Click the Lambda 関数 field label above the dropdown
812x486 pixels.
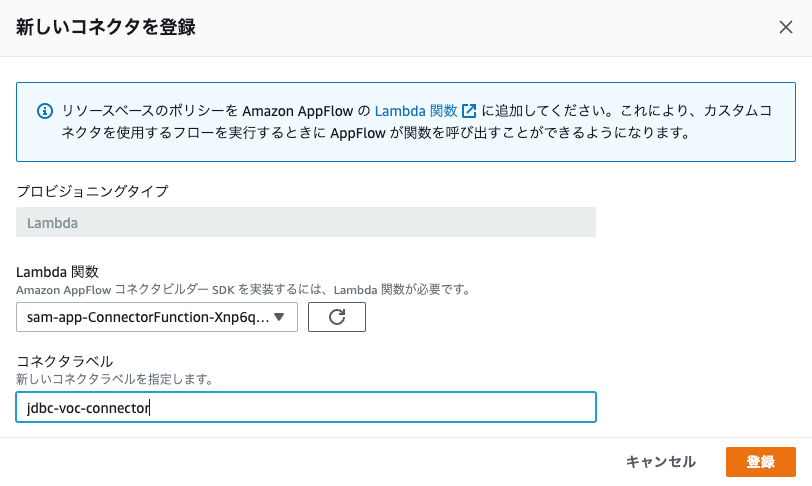tap(56, 271)
